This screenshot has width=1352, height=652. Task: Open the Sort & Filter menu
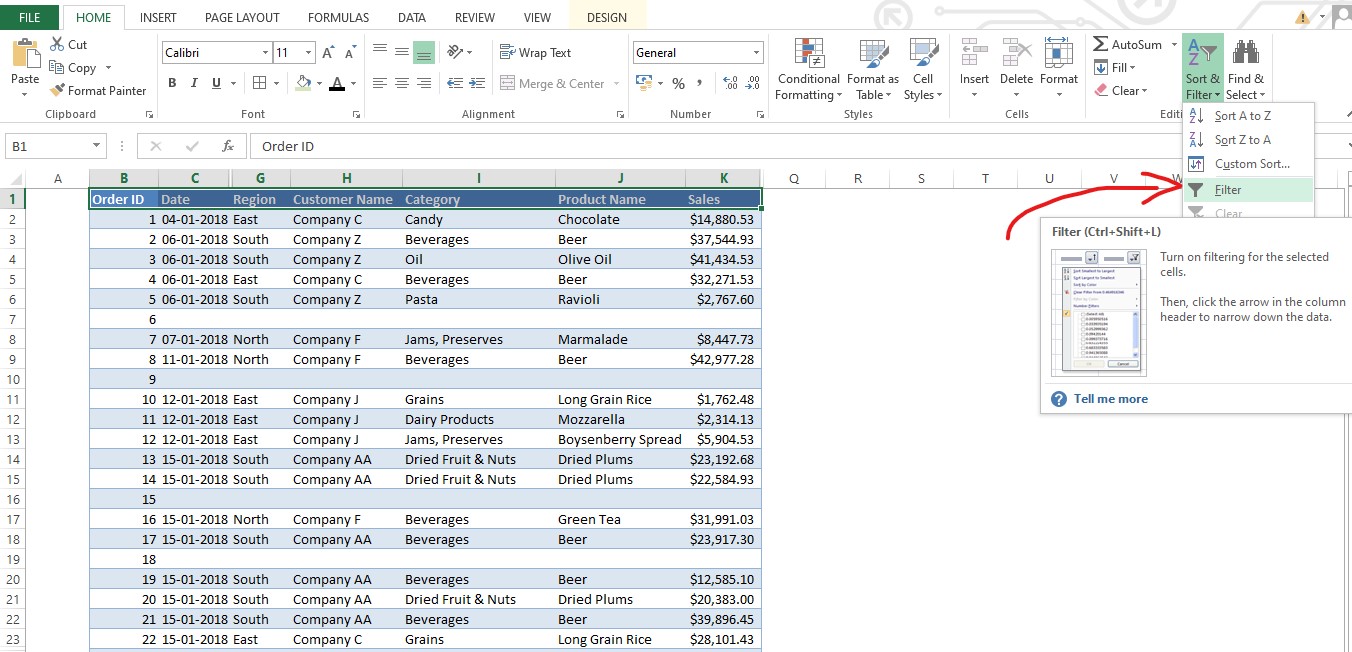click(1202, 67)
